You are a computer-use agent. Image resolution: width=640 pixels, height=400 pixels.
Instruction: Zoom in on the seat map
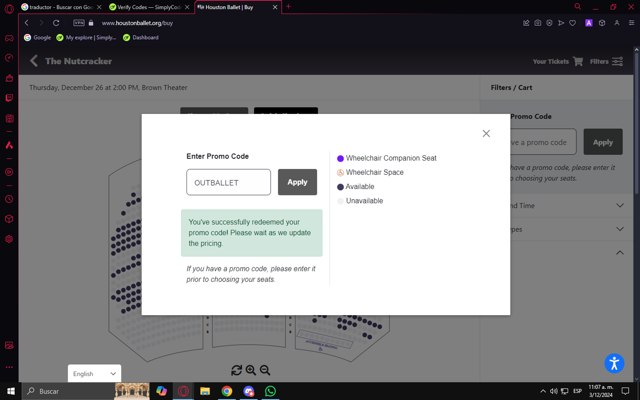click(251, 370)
